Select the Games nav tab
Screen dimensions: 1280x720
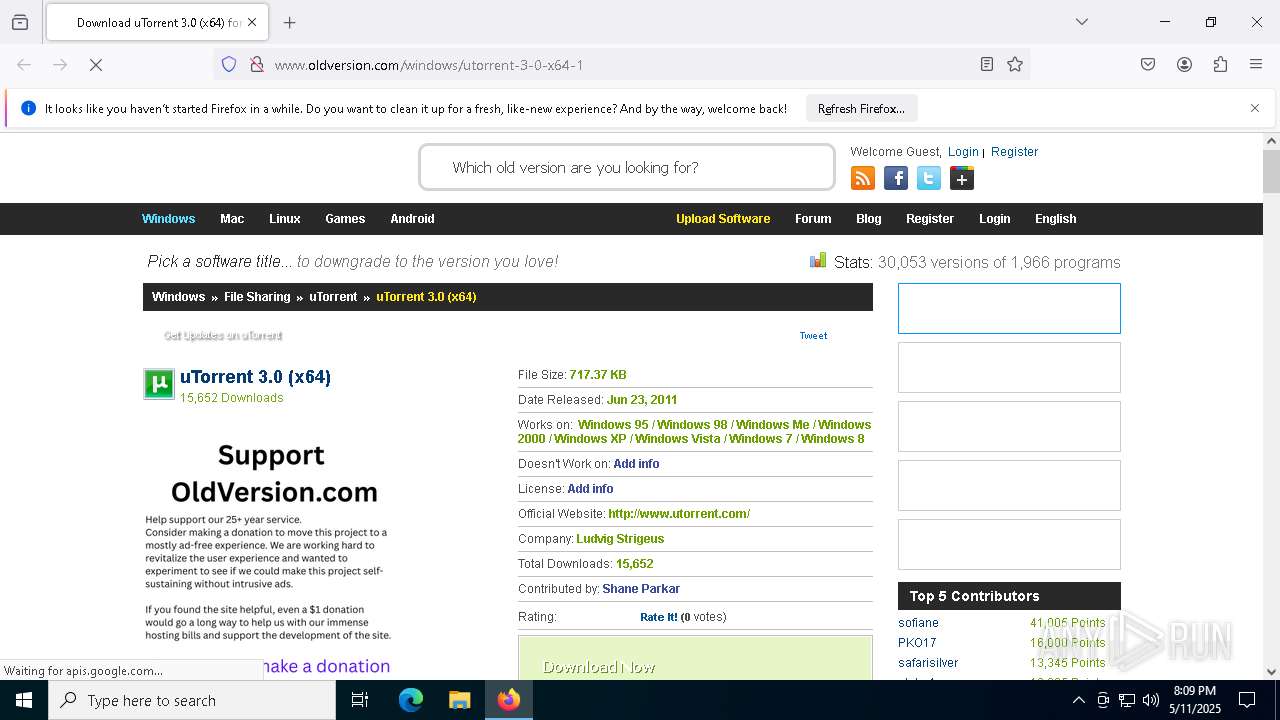click(x=345, y=219)
